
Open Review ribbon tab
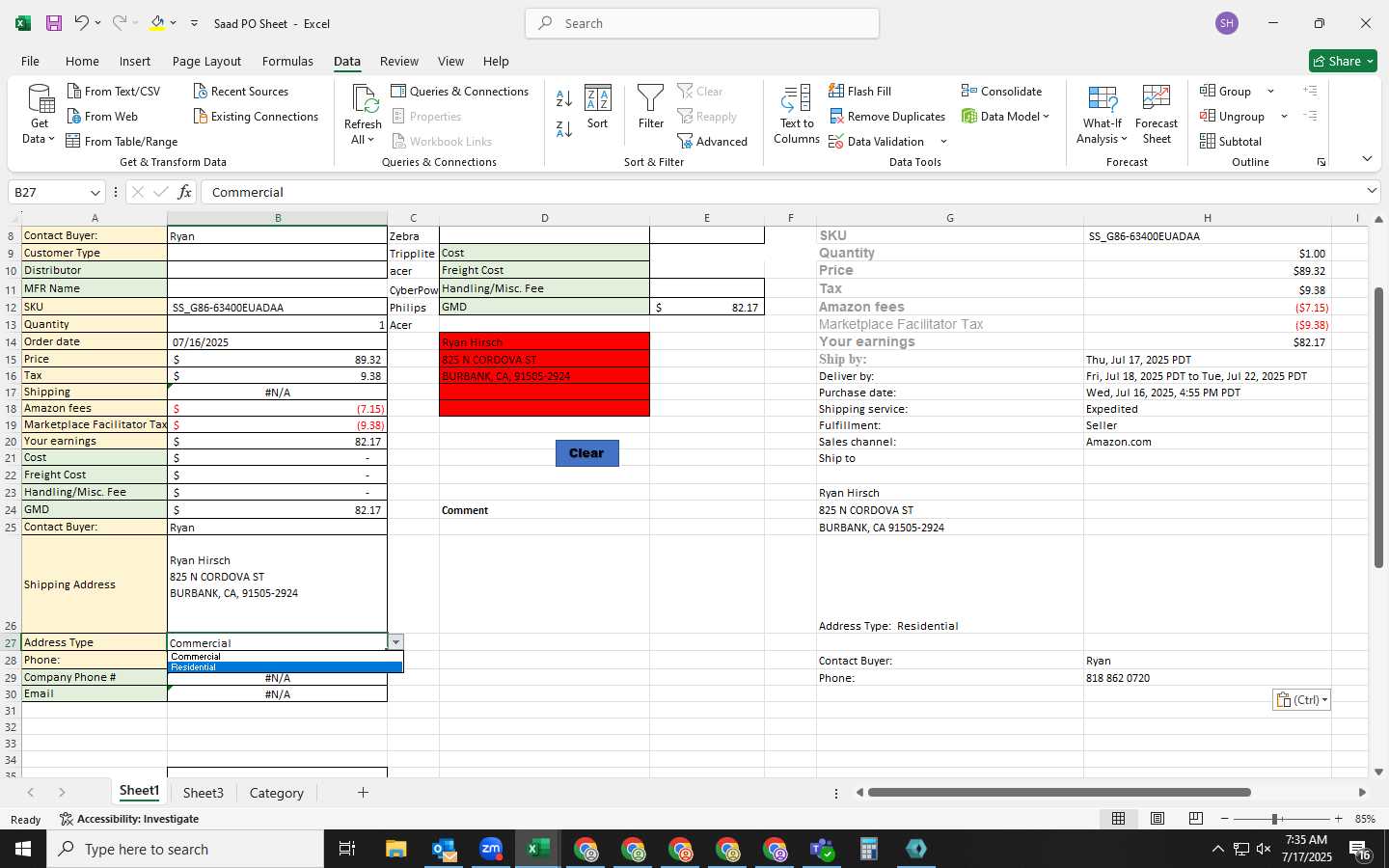coord(399,61)
